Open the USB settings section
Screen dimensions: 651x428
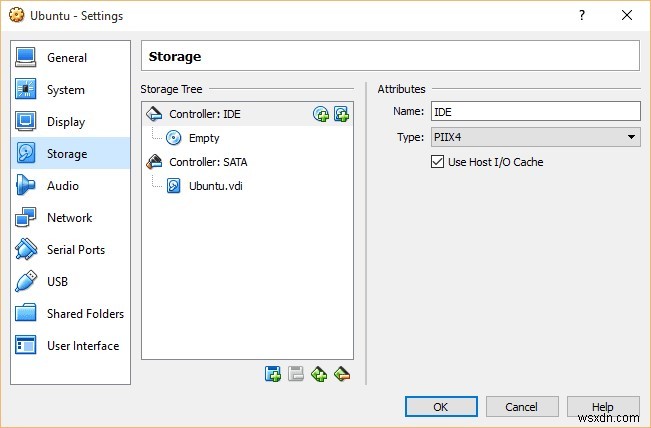[x=57, y=282]
